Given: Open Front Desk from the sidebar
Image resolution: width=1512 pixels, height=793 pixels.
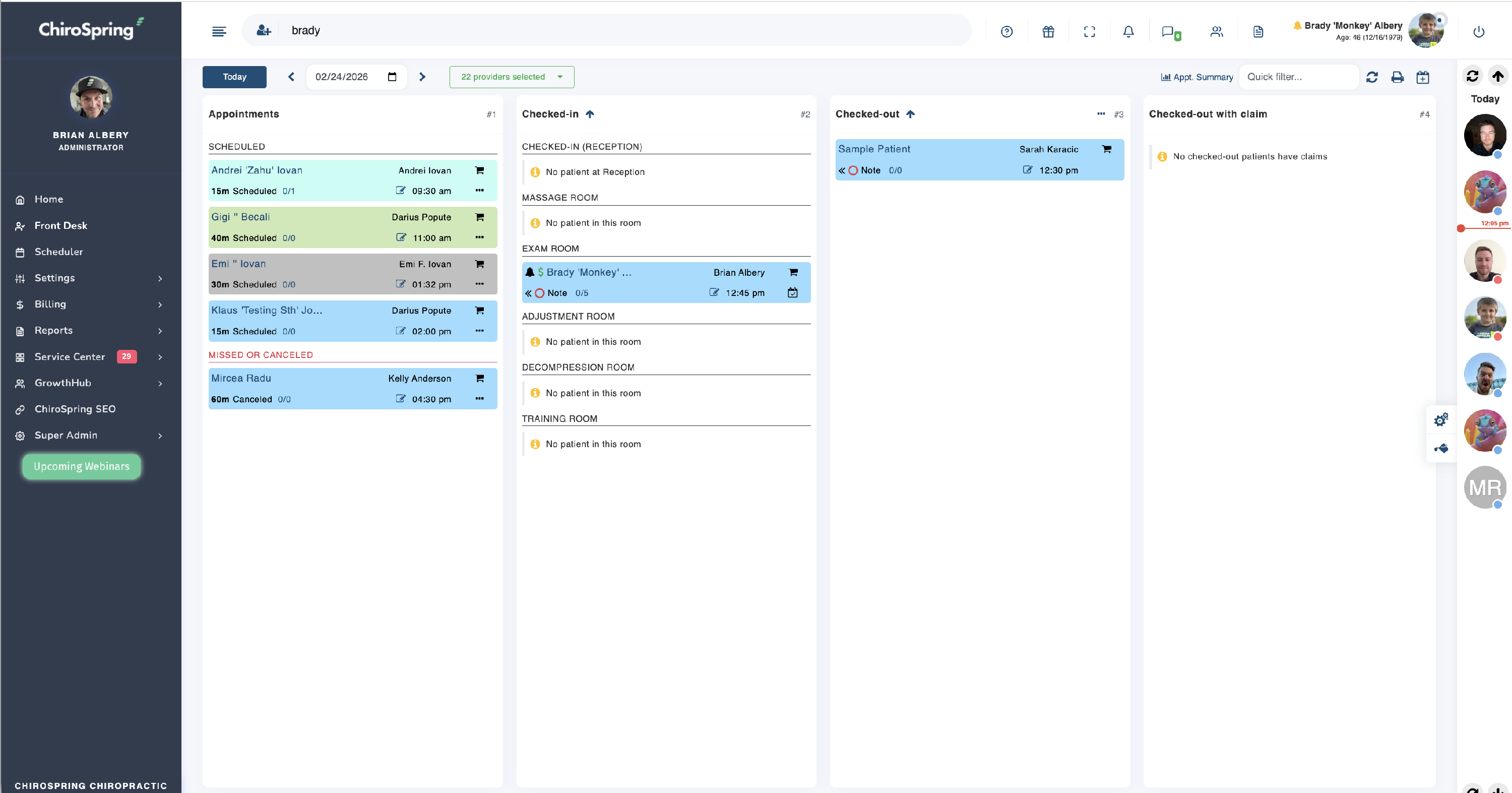Looking at the screenshot, I should point(60,225).
